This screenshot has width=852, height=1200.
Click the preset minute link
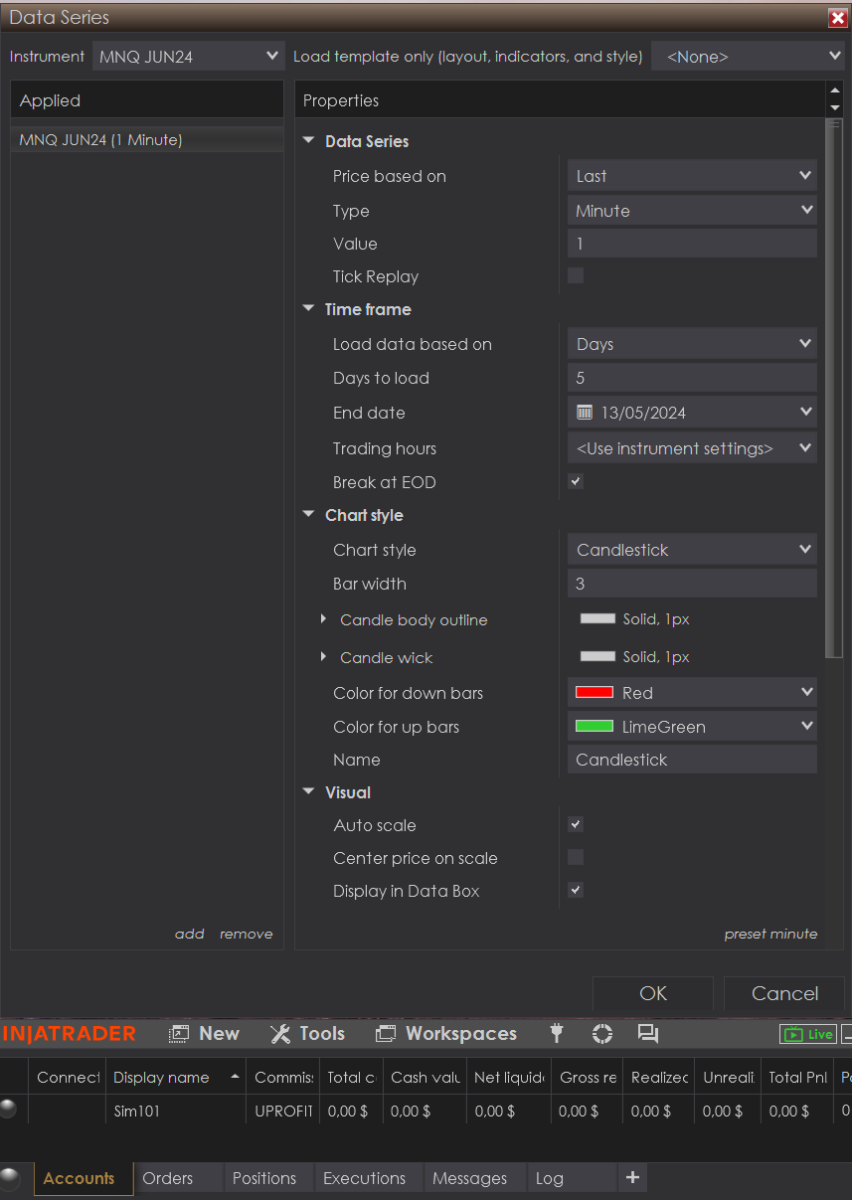click(x=770, y=934)
